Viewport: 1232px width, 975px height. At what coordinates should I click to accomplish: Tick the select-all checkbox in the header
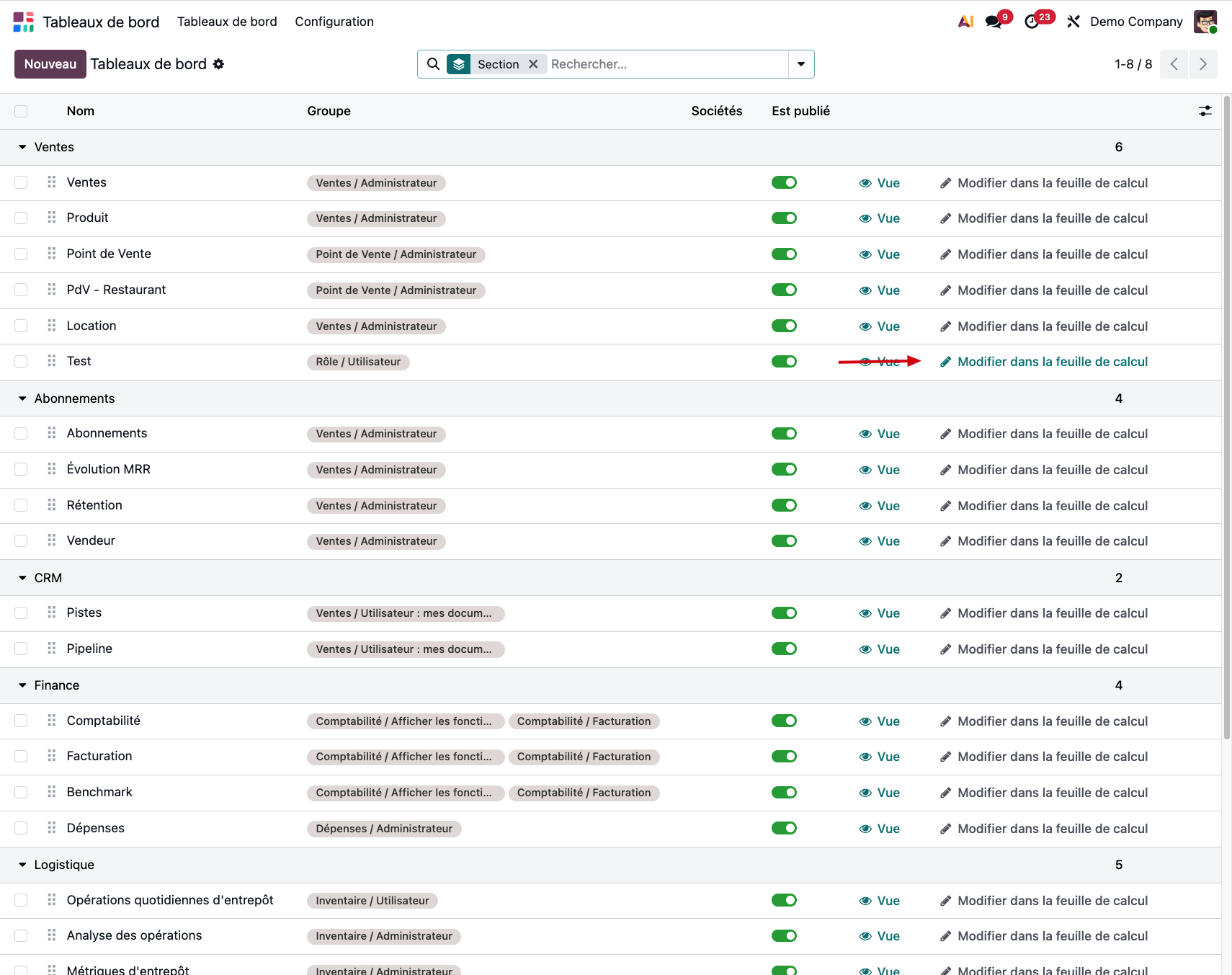21,111
